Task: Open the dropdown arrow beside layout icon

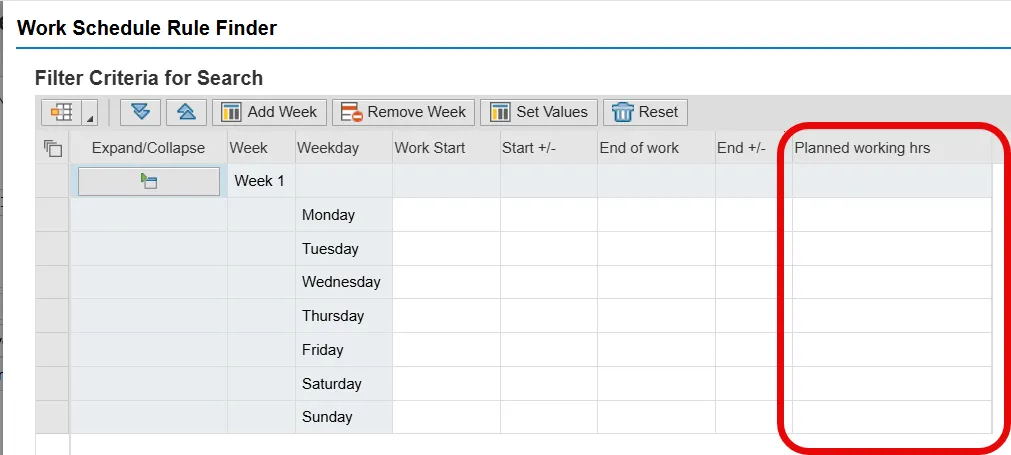Action: coord(90,114)
